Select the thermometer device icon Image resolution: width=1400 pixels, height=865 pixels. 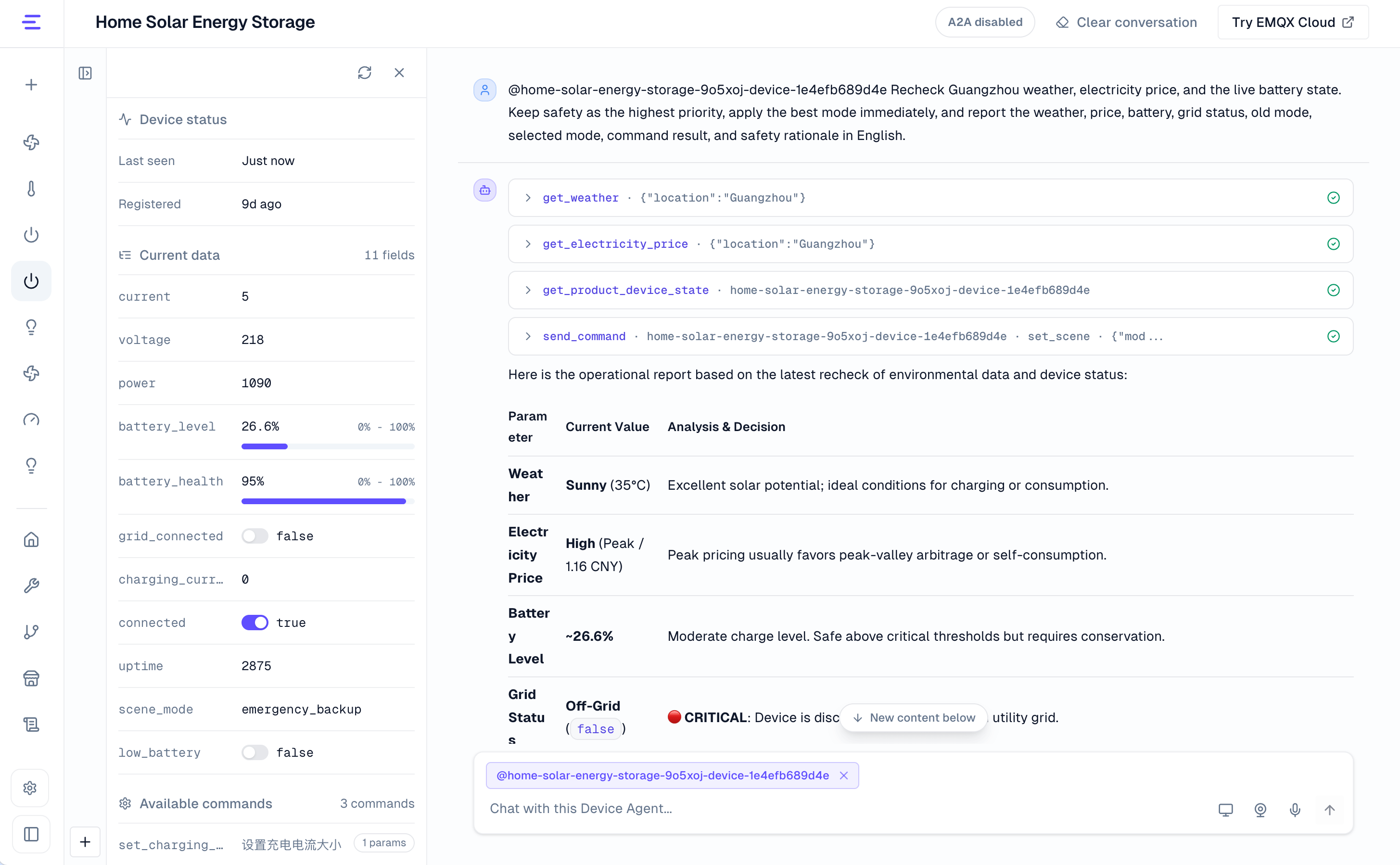31,189
